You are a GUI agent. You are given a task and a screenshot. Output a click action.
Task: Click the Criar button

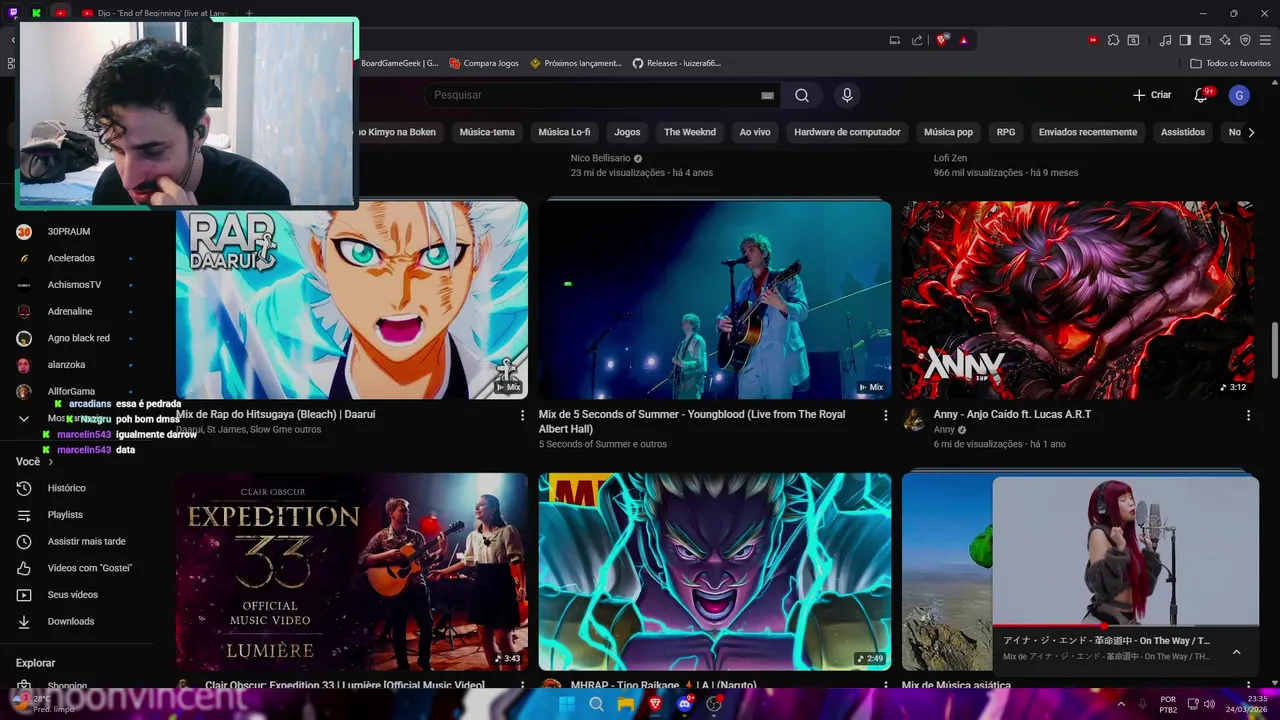tap(1152, 95)
